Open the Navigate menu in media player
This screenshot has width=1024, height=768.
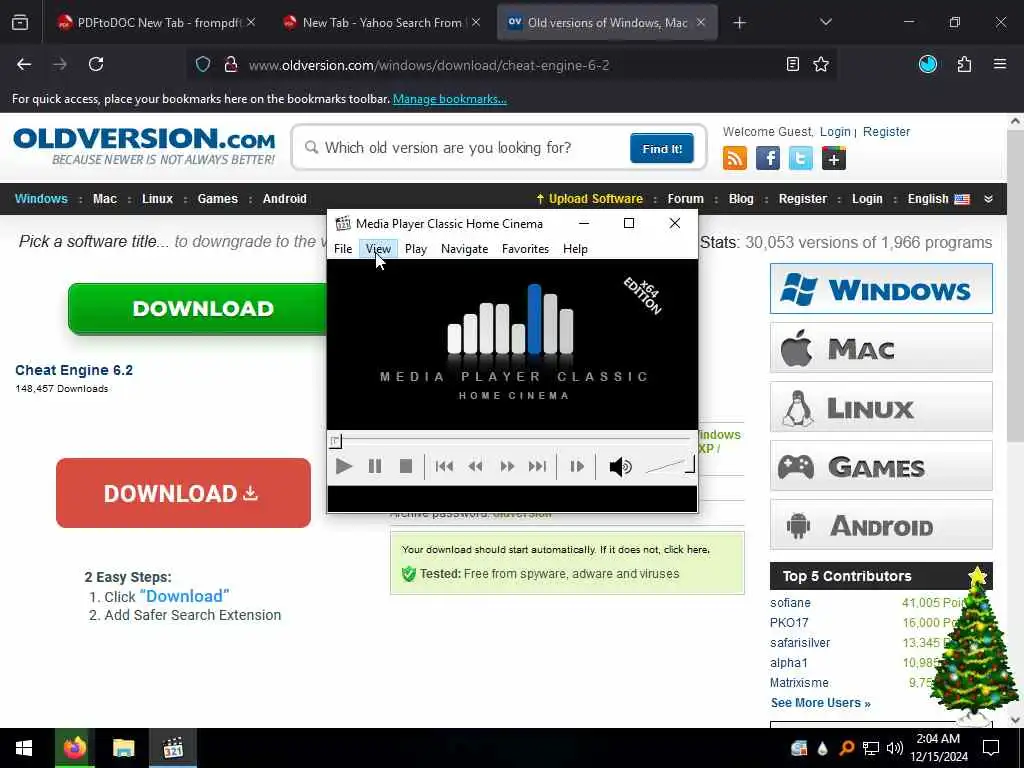pos(464,249)
